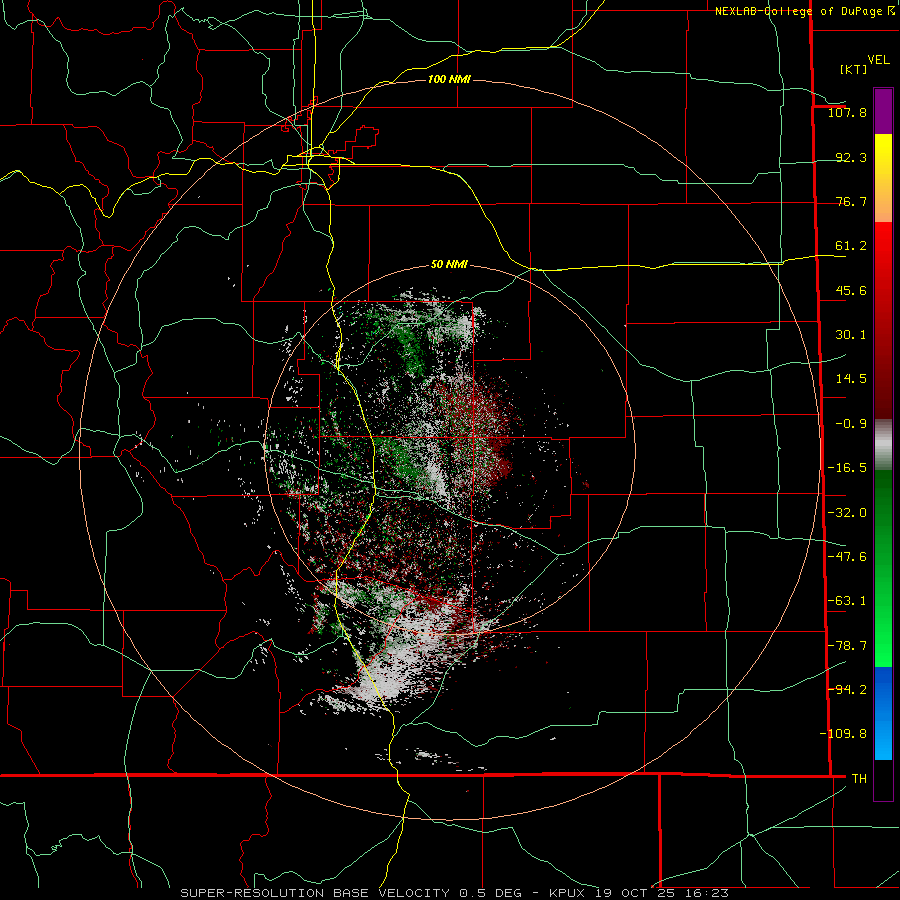900x900 pixels.
Task: Click the -109.8 velocity scale value
Action: pyautogui.click(x=843, y=734)
